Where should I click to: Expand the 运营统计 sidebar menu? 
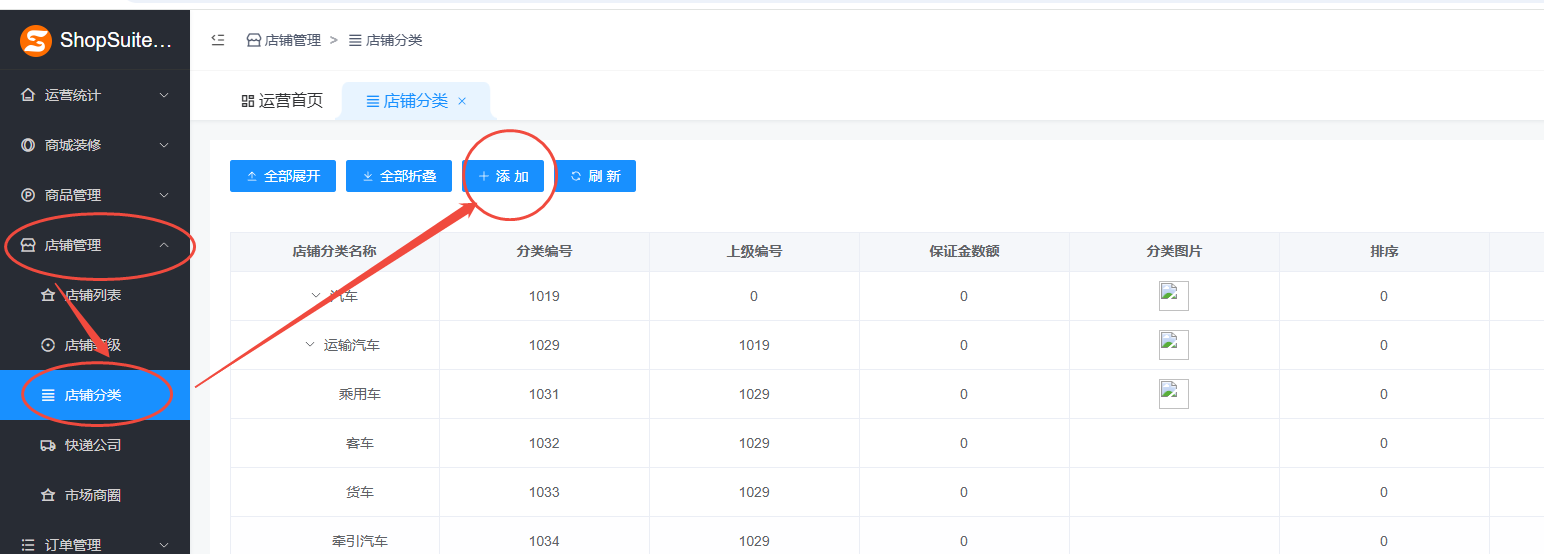pos(95,95)
